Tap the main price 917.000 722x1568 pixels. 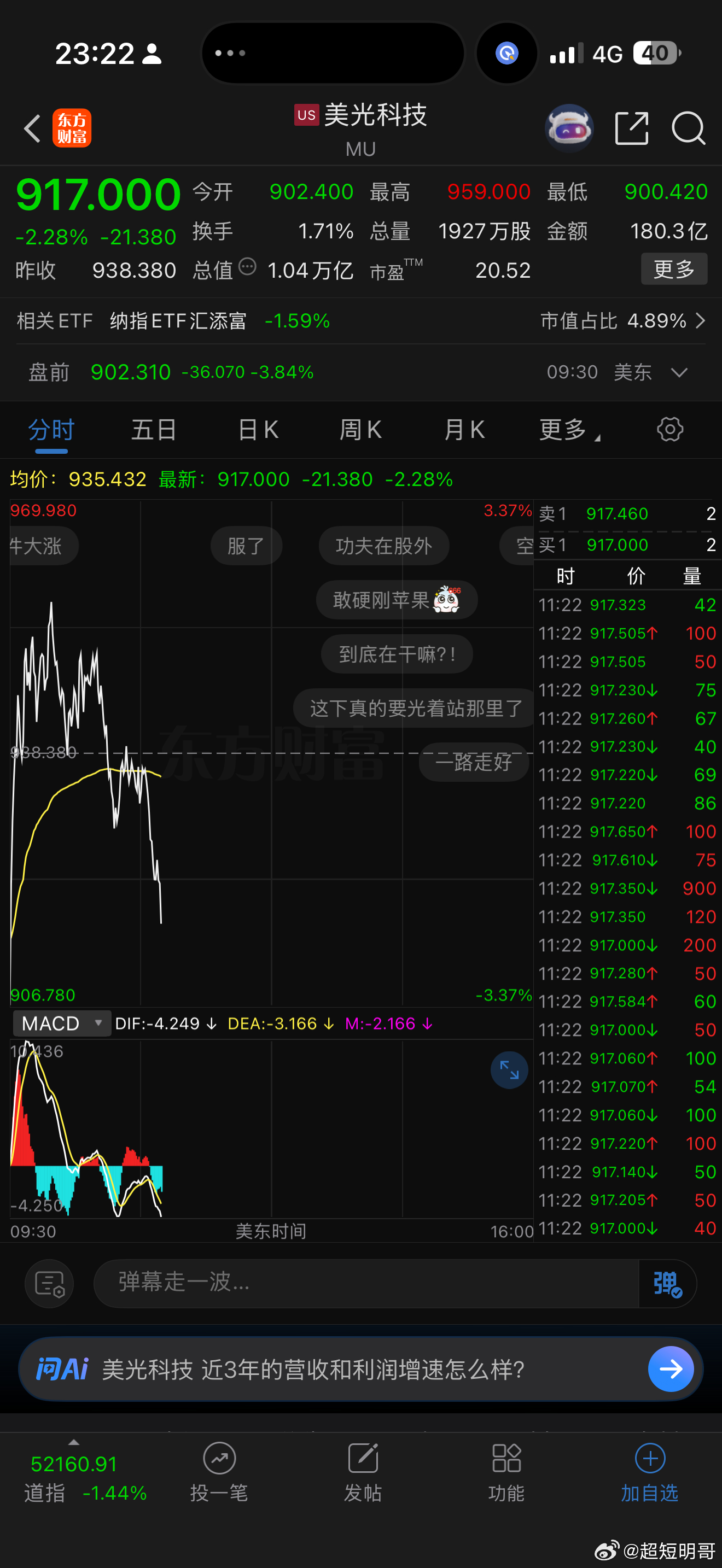point(98,195)
